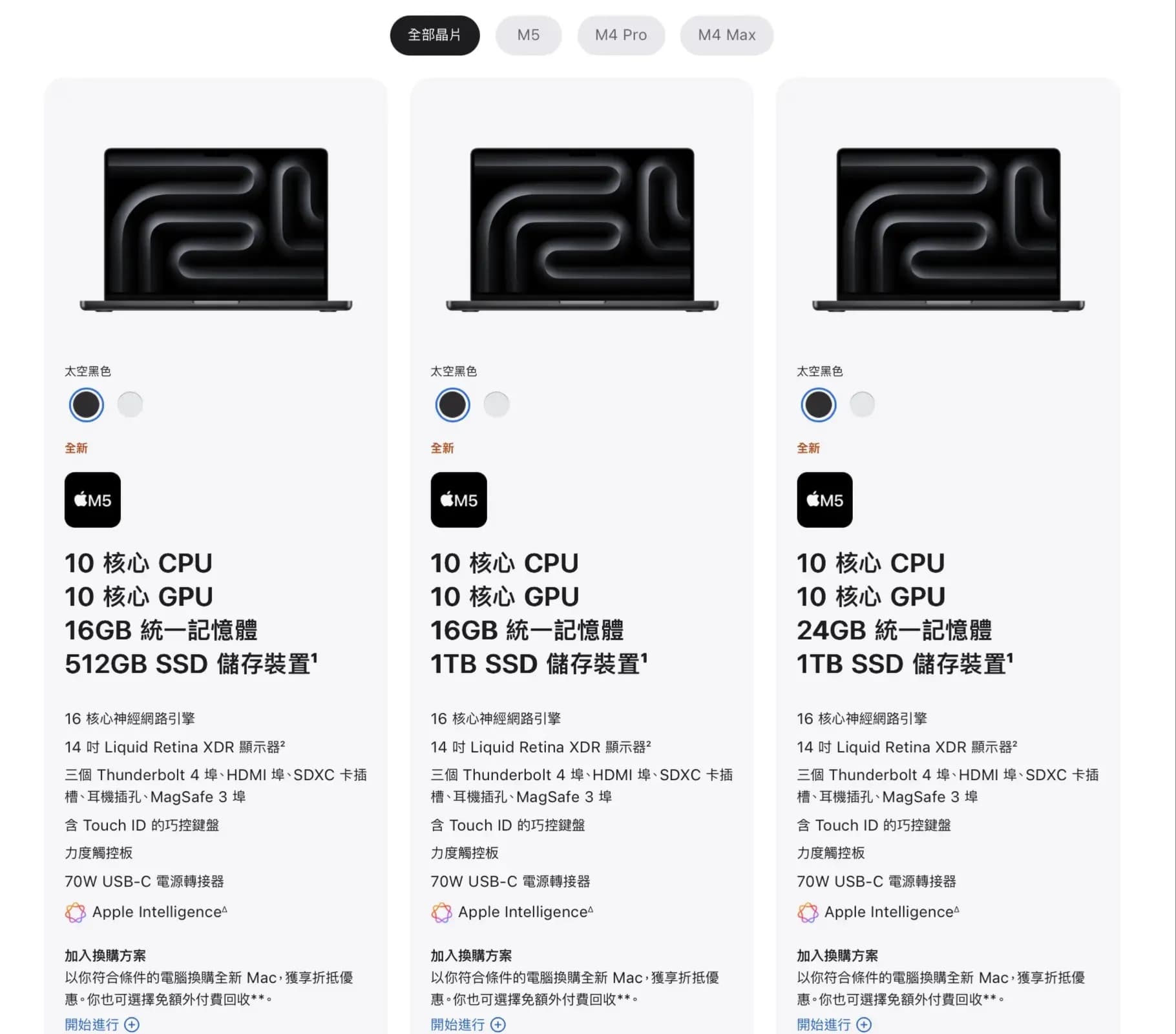Click the 太空黑色 color swatch on the first card

[x=86, y=404]
